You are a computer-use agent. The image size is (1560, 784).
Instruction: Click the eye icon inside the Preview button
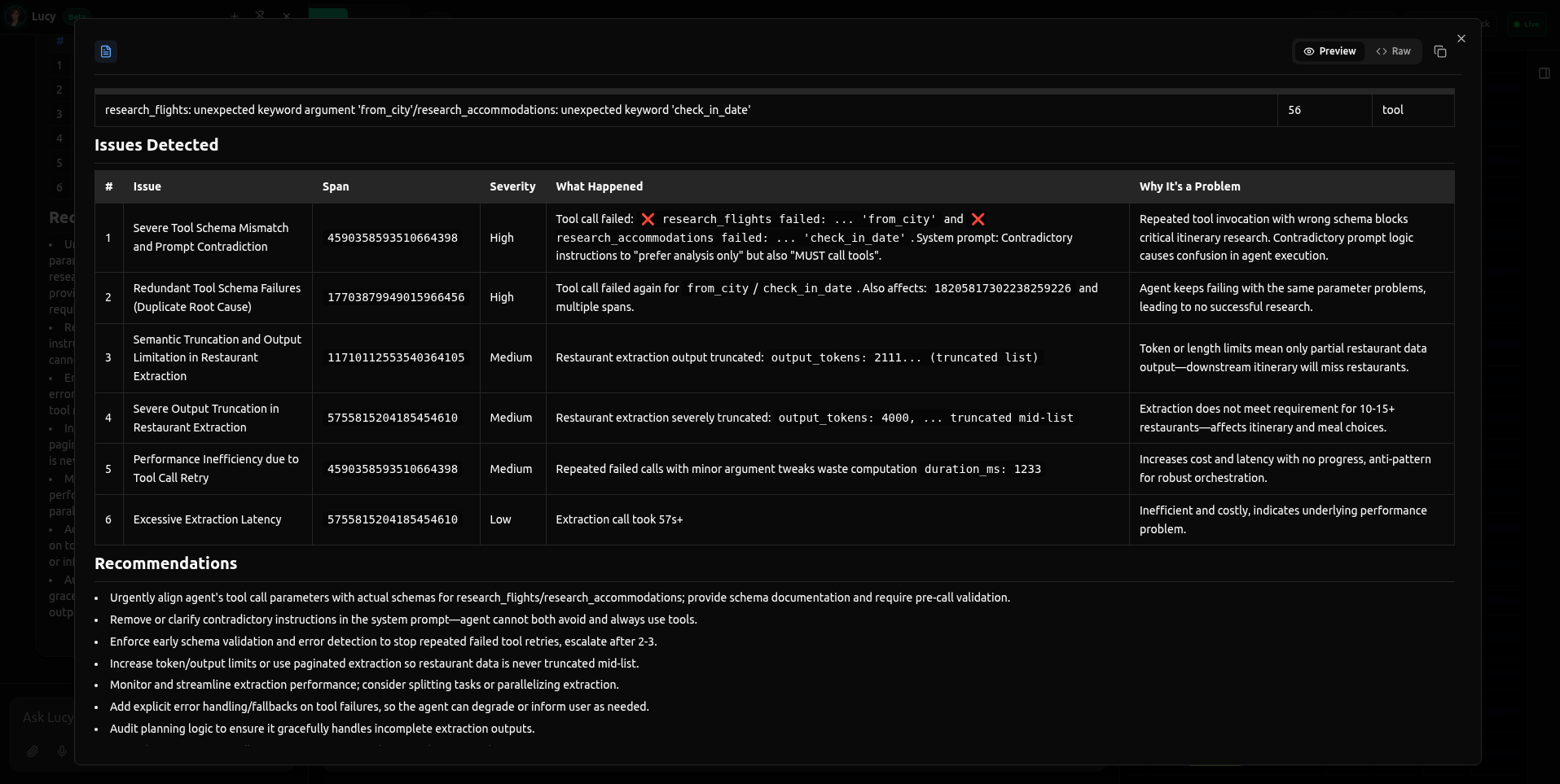(x=1309, y=50)
